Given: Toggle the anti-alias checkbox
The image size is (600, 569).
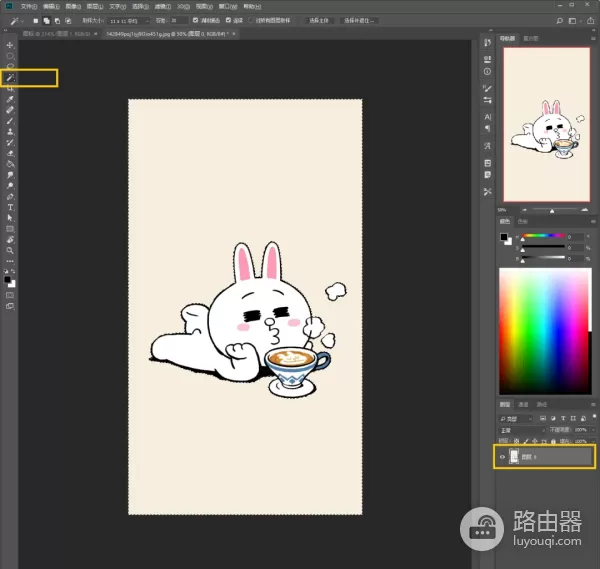Looking at the screenshot, I should click(194, 20).
